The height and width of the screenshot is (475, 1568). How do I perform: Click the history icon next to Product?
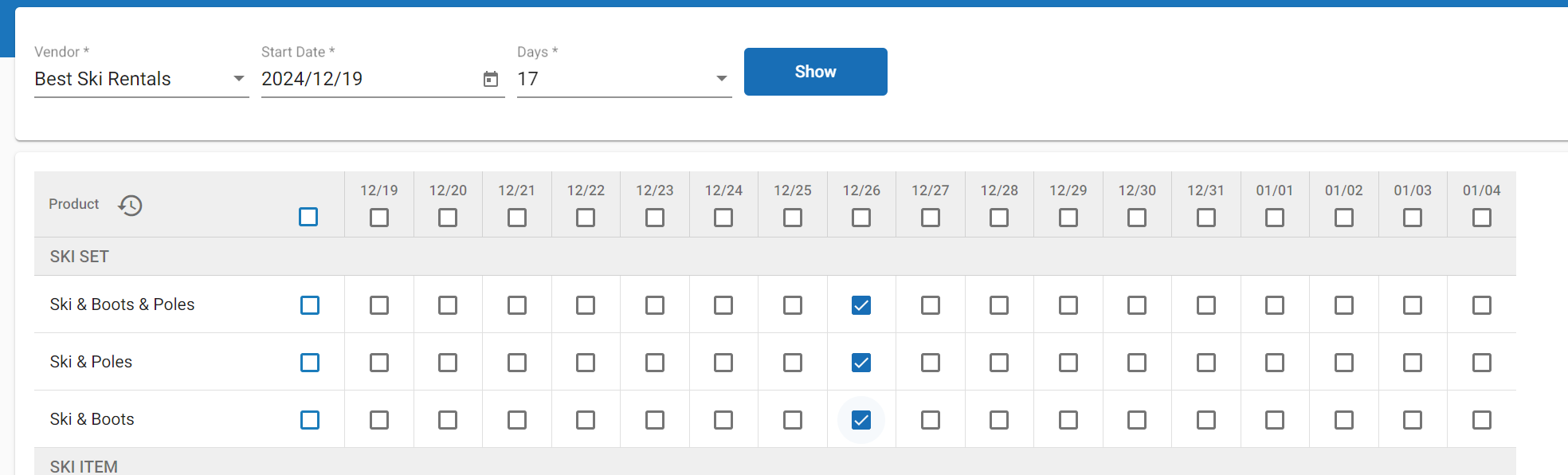point(130,206)
